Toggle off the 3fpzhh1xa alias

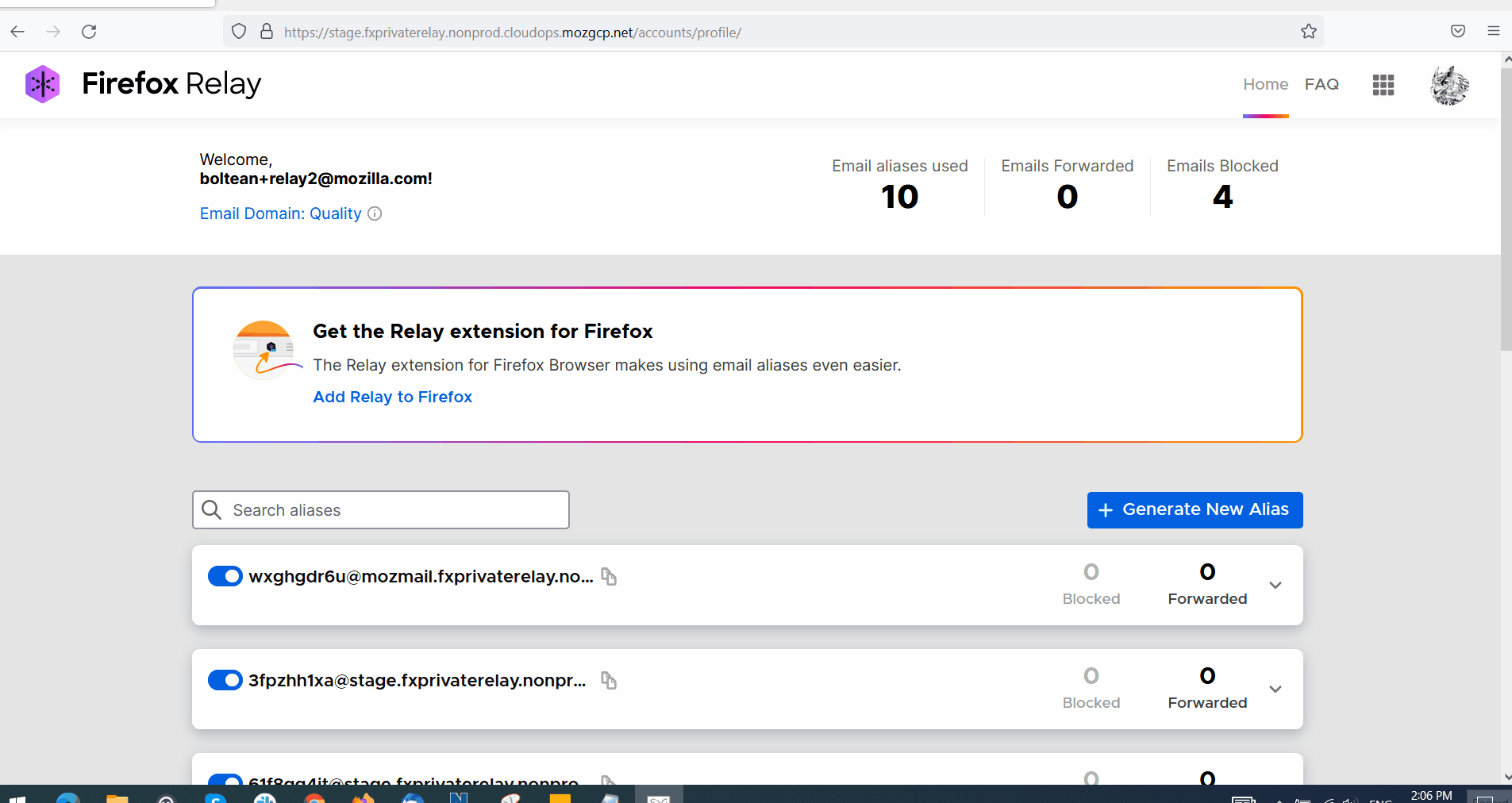coord(225,680)
